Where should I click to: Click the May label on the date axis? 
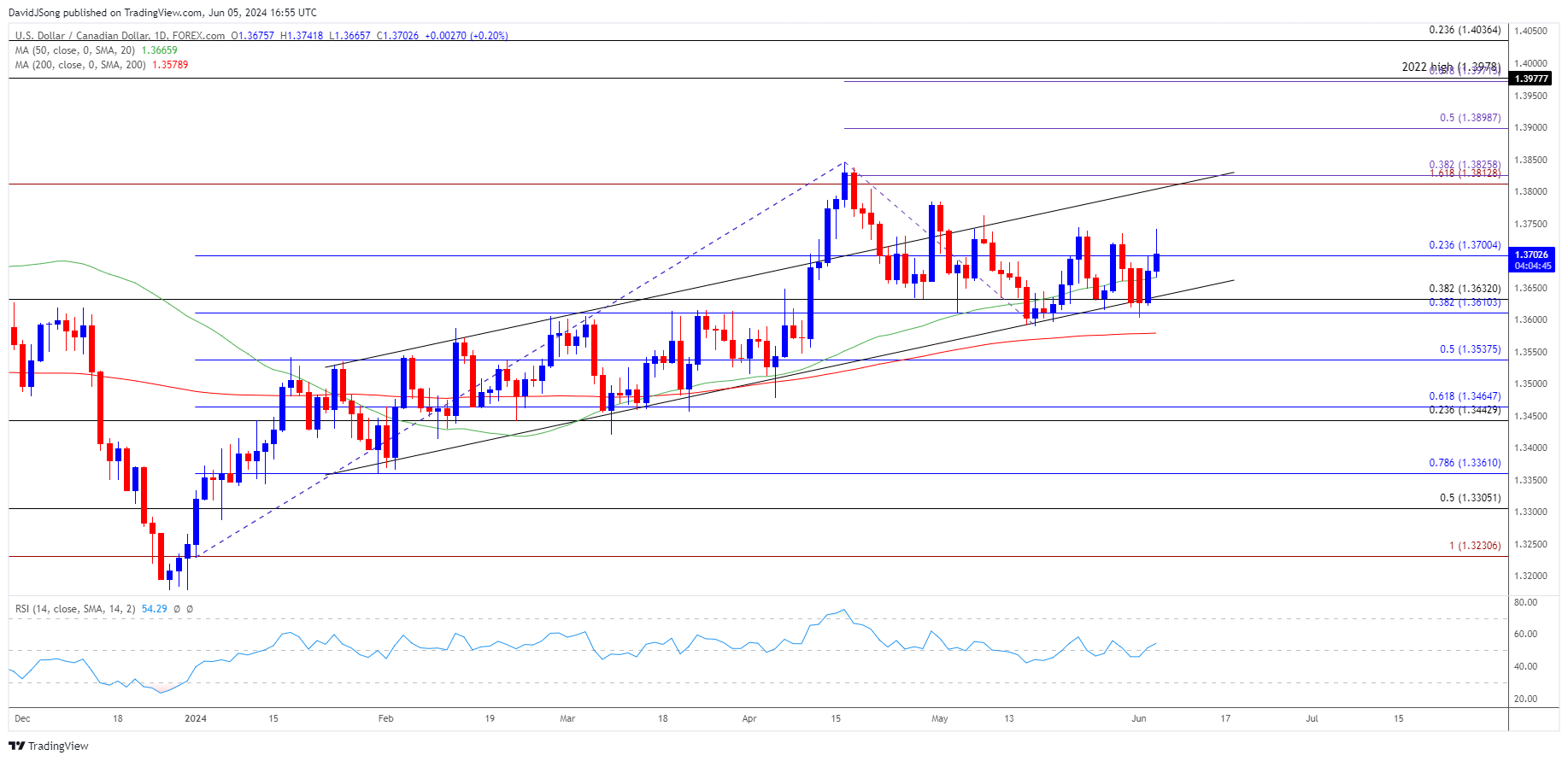click(x=940, y=718)
